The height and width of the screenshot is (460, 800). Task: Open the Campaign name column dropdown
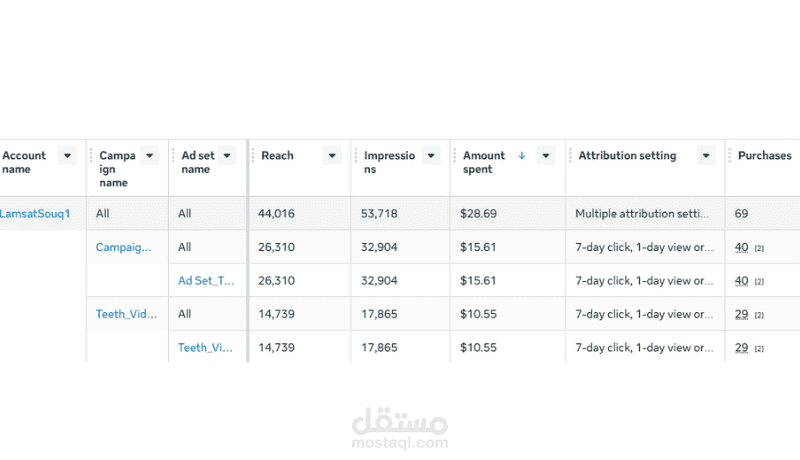coord(149,155)
